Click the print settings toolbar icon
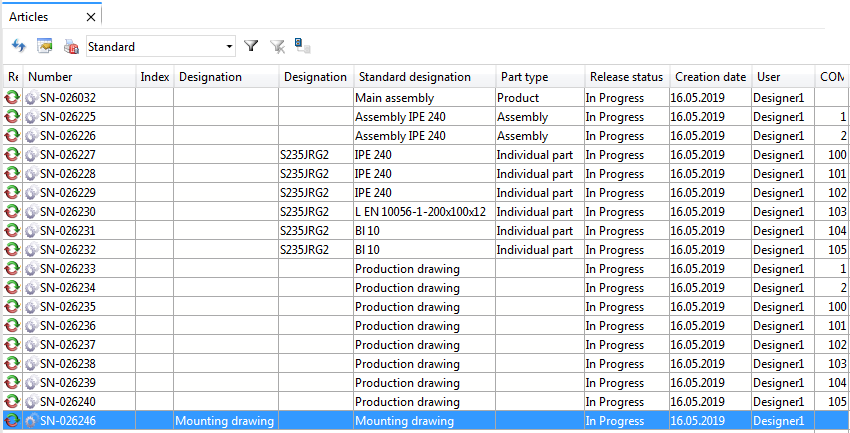Viewport: 850px width, 433px height. [x=71, y=46]
